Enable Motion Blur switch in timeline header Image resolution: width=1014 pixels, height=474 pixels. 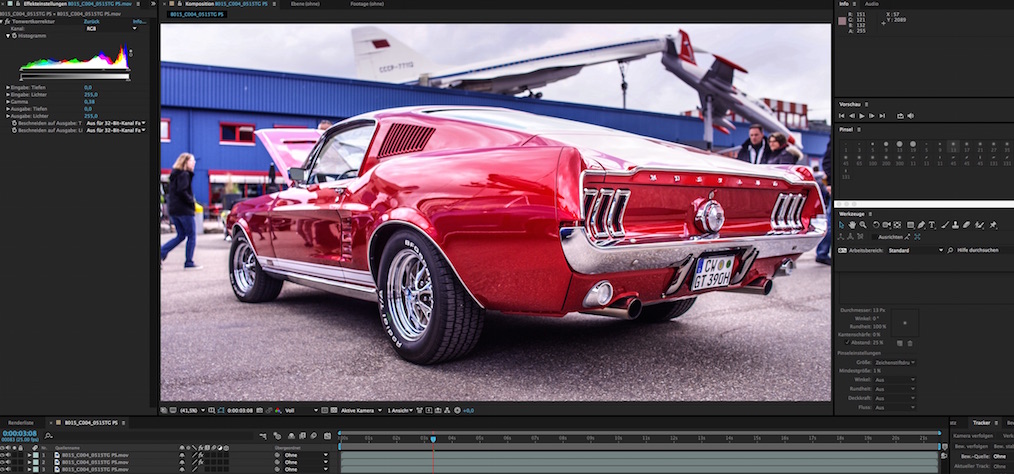click(314, 436)
